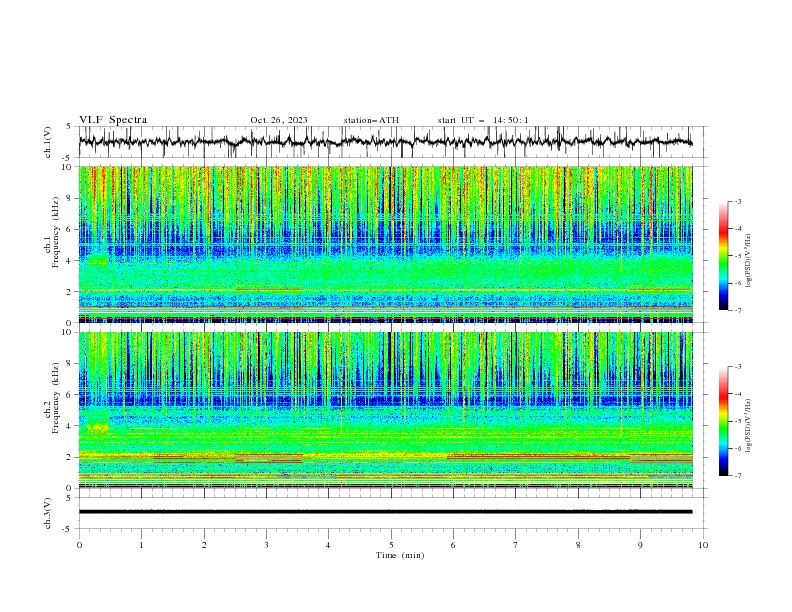Click the ch.1 voltage waveform trace
Screen dimensions: 792x612
tap(385, 142)
